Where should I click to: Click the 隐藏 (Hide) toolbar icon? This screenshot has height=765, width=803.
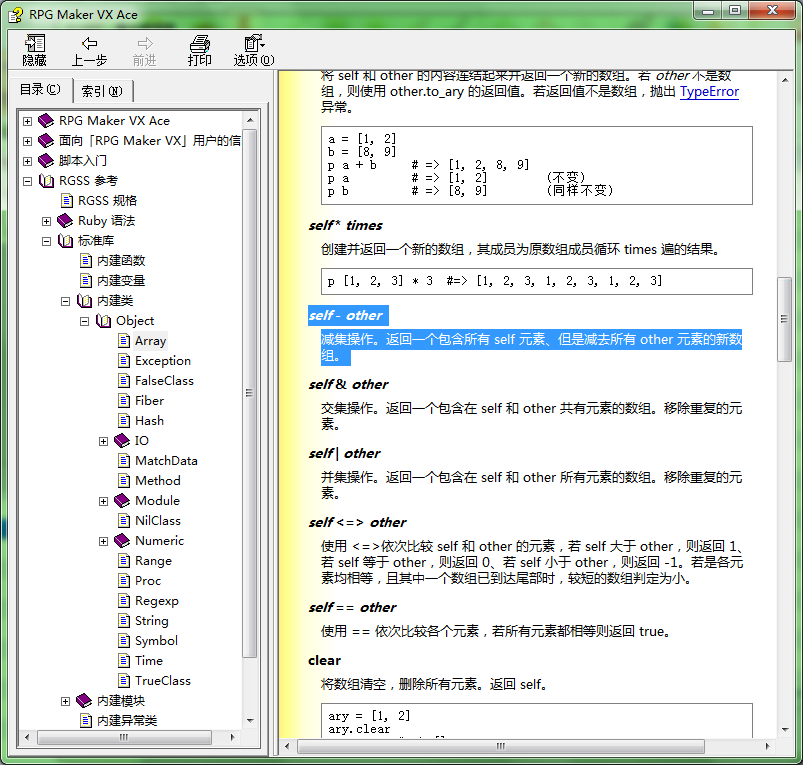click(35, 44)
